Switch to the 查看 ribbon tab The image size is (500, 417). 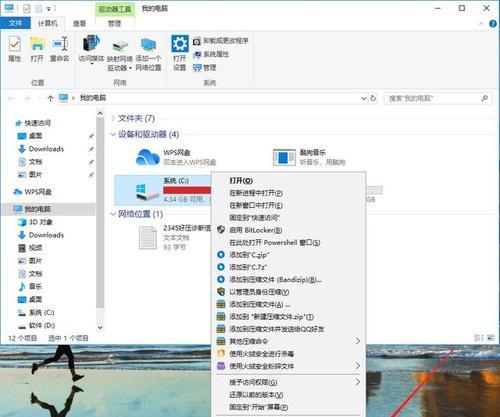[x=79, y=23]
